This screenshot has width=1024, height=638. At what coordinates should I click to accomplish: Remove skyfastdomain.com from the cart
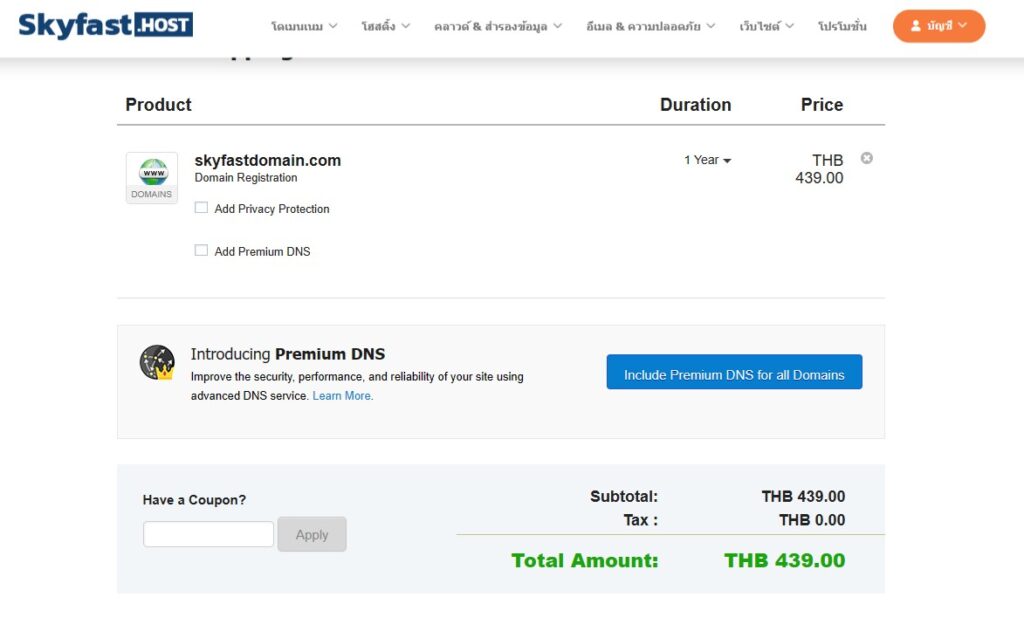pos(867,158)
